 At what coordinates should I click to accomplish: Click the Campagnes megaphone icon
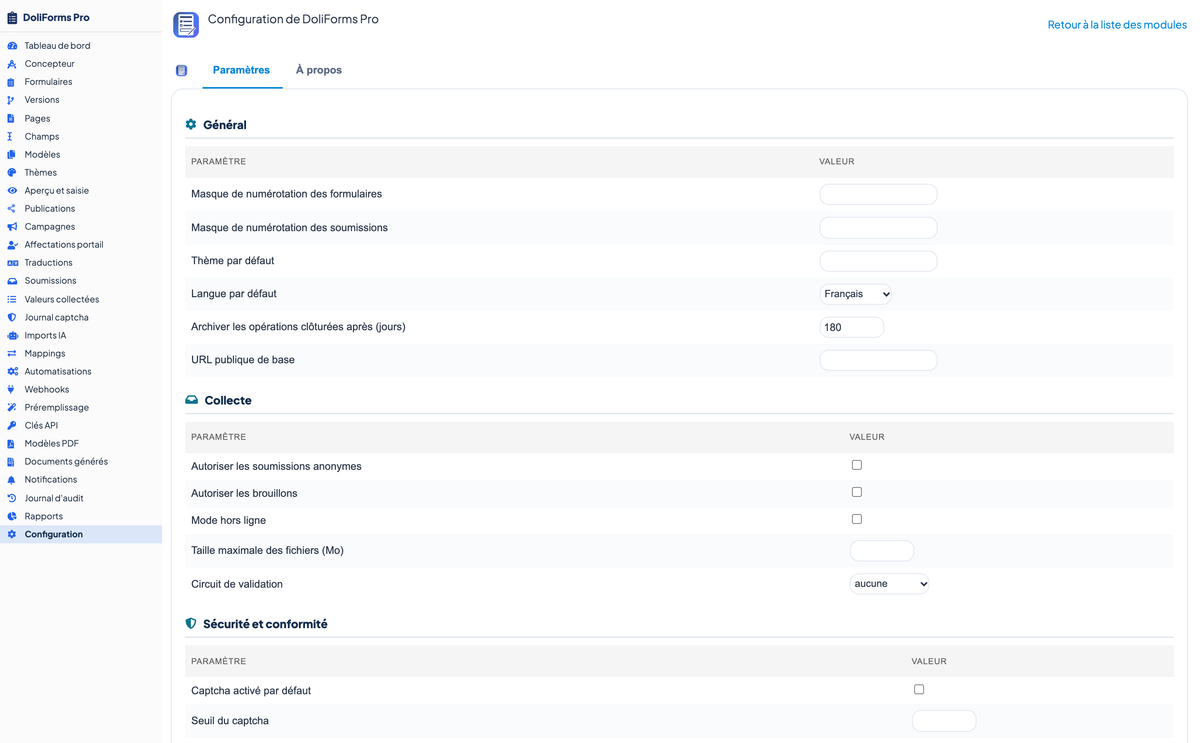click(12, 227)
